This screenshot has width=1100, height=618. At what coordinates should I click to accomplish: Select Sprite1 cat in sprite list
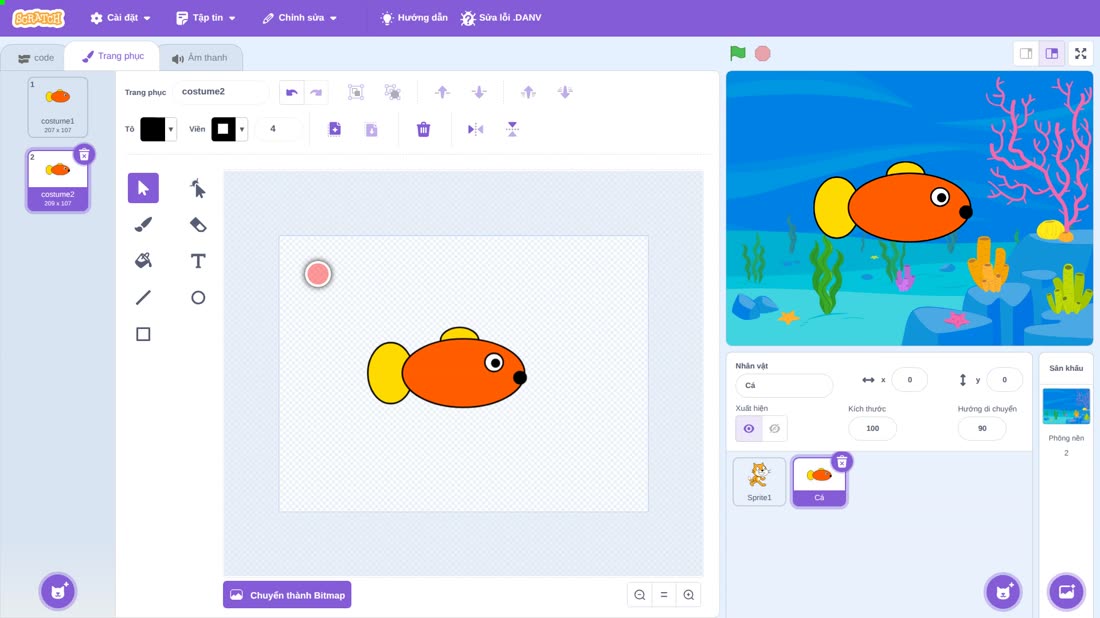759,481
